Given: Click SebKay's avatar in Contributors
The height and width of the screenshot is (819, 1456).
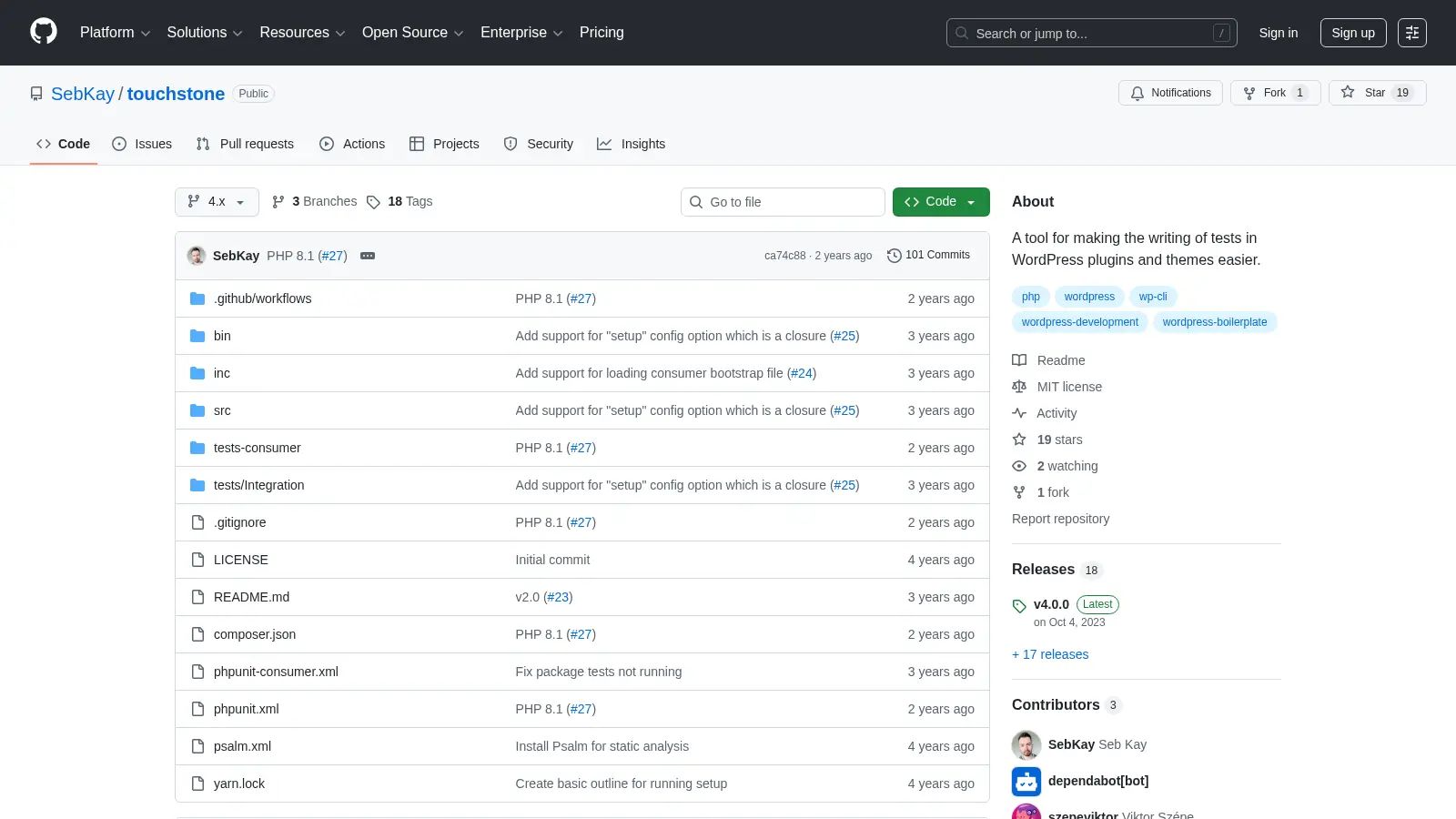Looking at the screenshot, I should pyautogui.click(x=1026, y=744).
